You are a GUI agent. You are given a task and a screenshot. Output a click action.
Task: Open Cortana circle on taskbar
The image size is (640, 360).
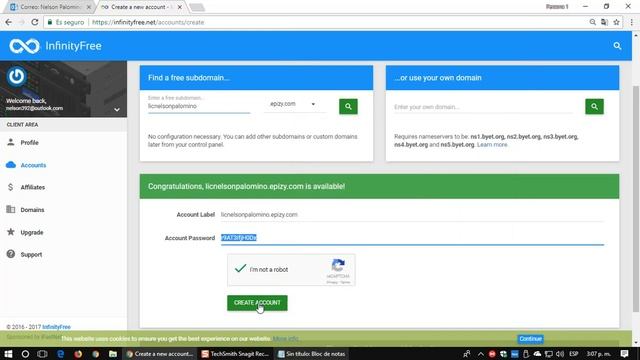25,354
